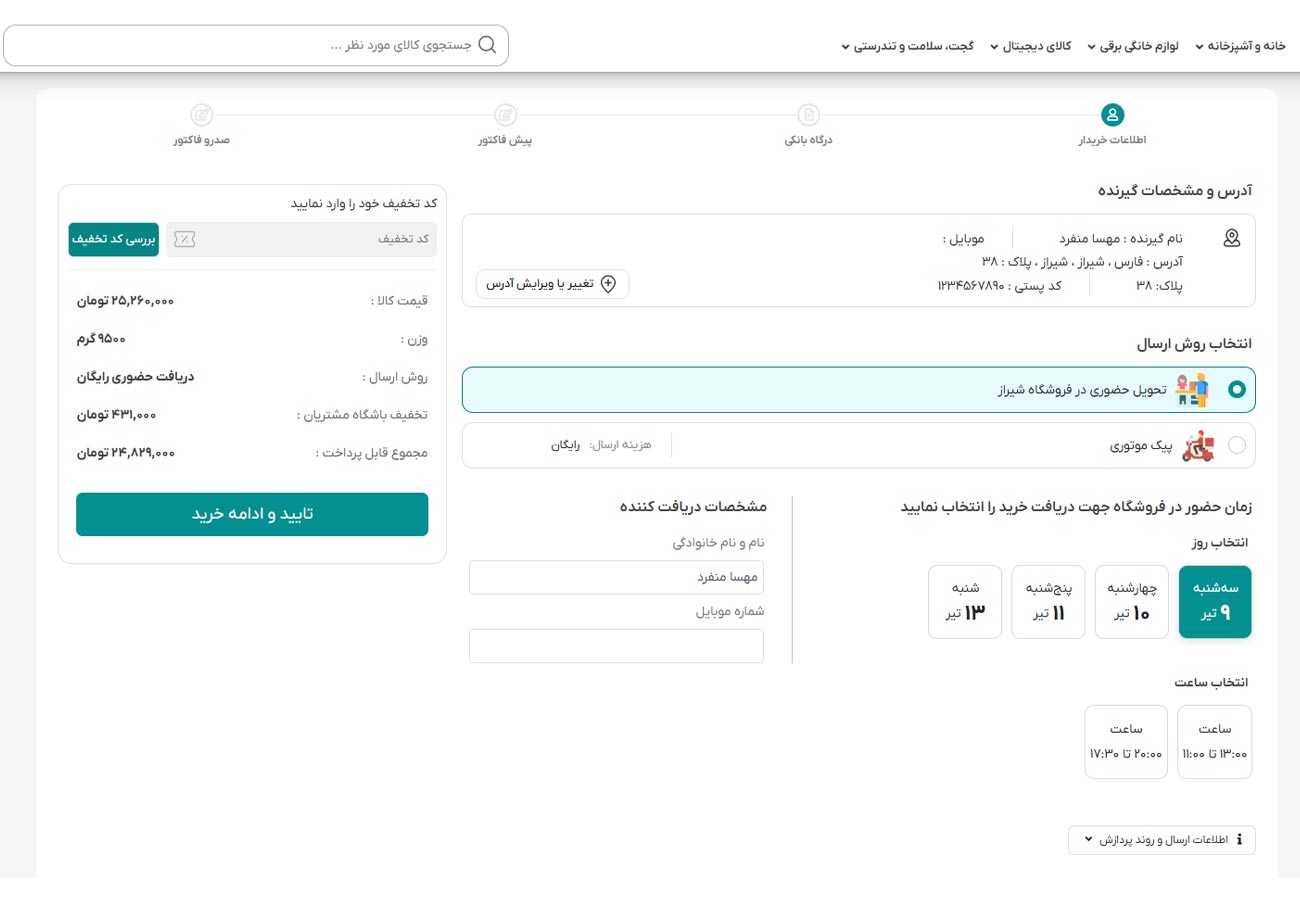The height and width of the screenshot is (900, 1300).
Task: Click the دریافت حضوری رایگان shipping value
Action: (x=136, y=377)
